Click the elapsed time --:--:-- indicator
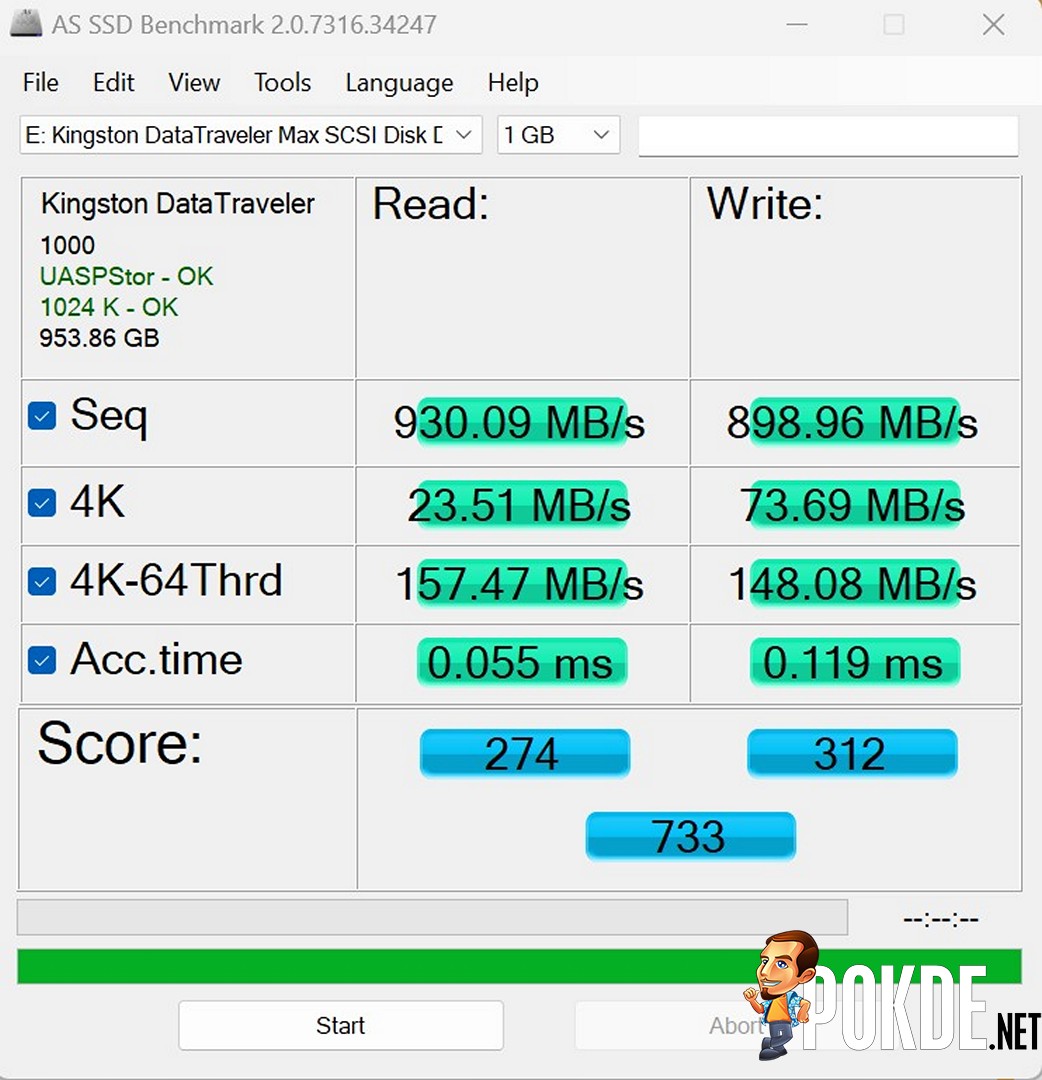Viewport: 1042px width, 1080px height. click(941, 920)
